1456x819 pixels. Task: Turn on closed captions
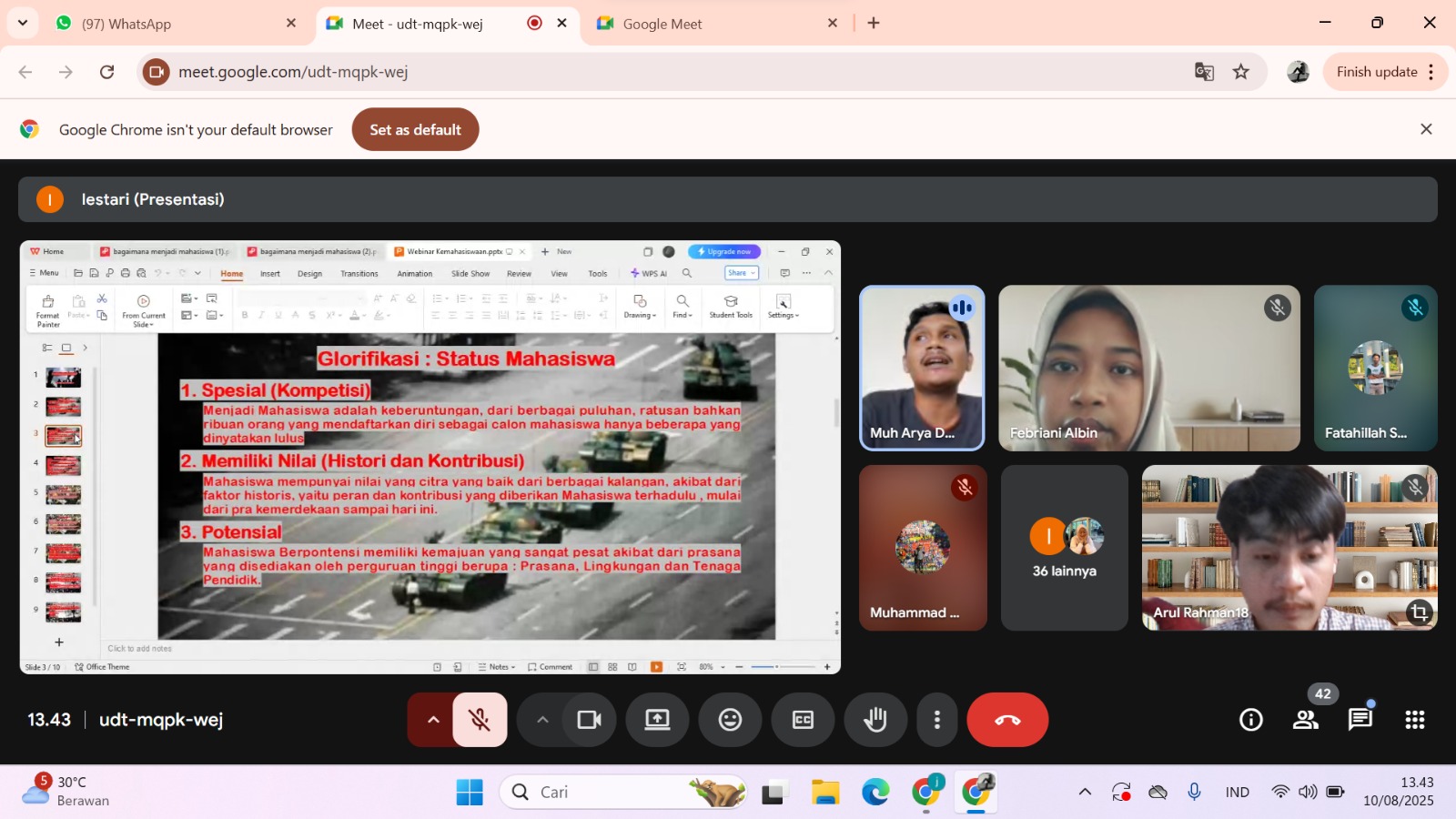[x=803, y=720]
